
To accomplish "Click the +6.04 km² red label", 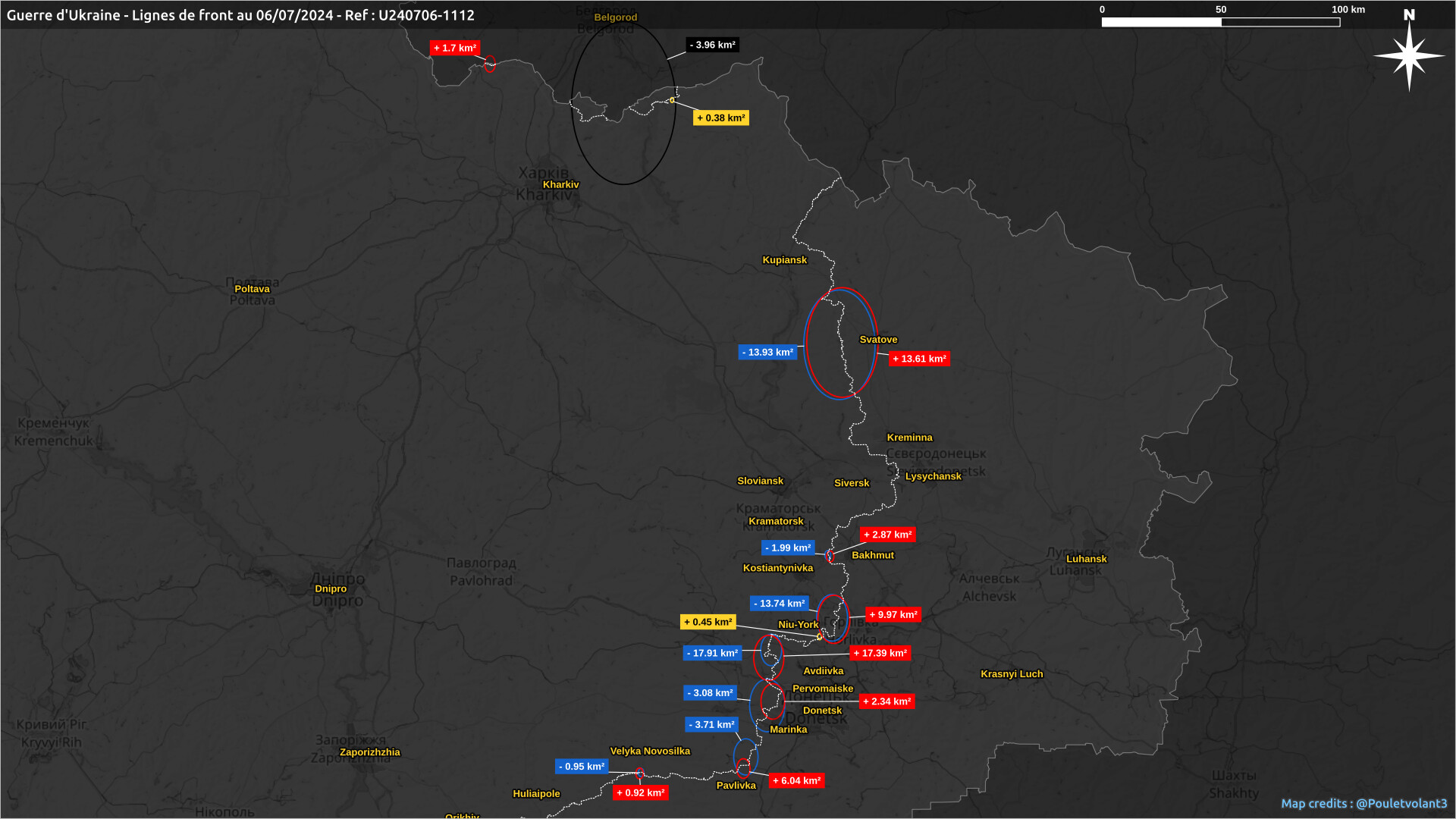I will (796, 780).
